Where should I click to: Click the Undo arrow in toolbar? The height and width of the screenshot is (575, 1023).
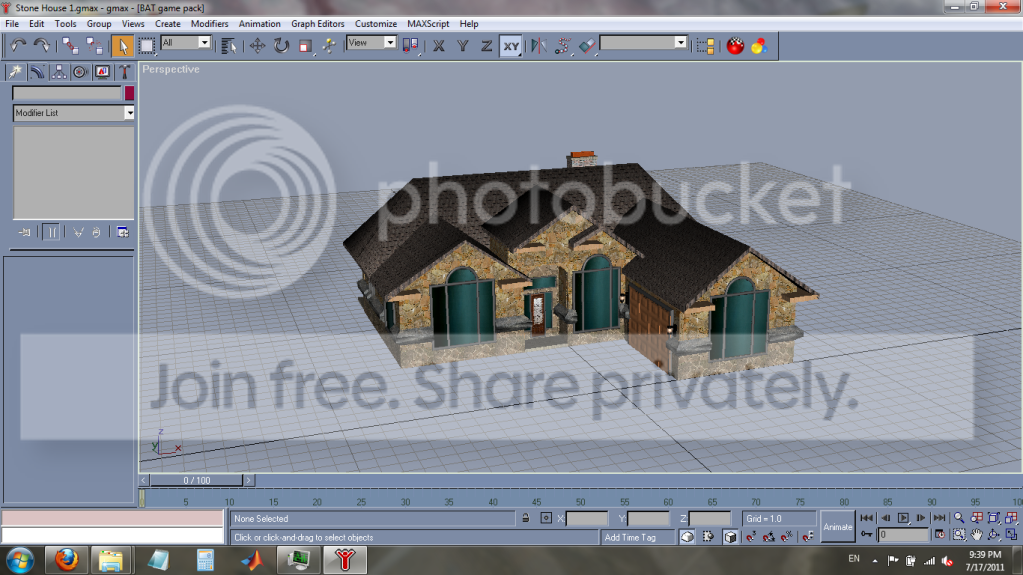pyautogui.click(x=18, y=46)
